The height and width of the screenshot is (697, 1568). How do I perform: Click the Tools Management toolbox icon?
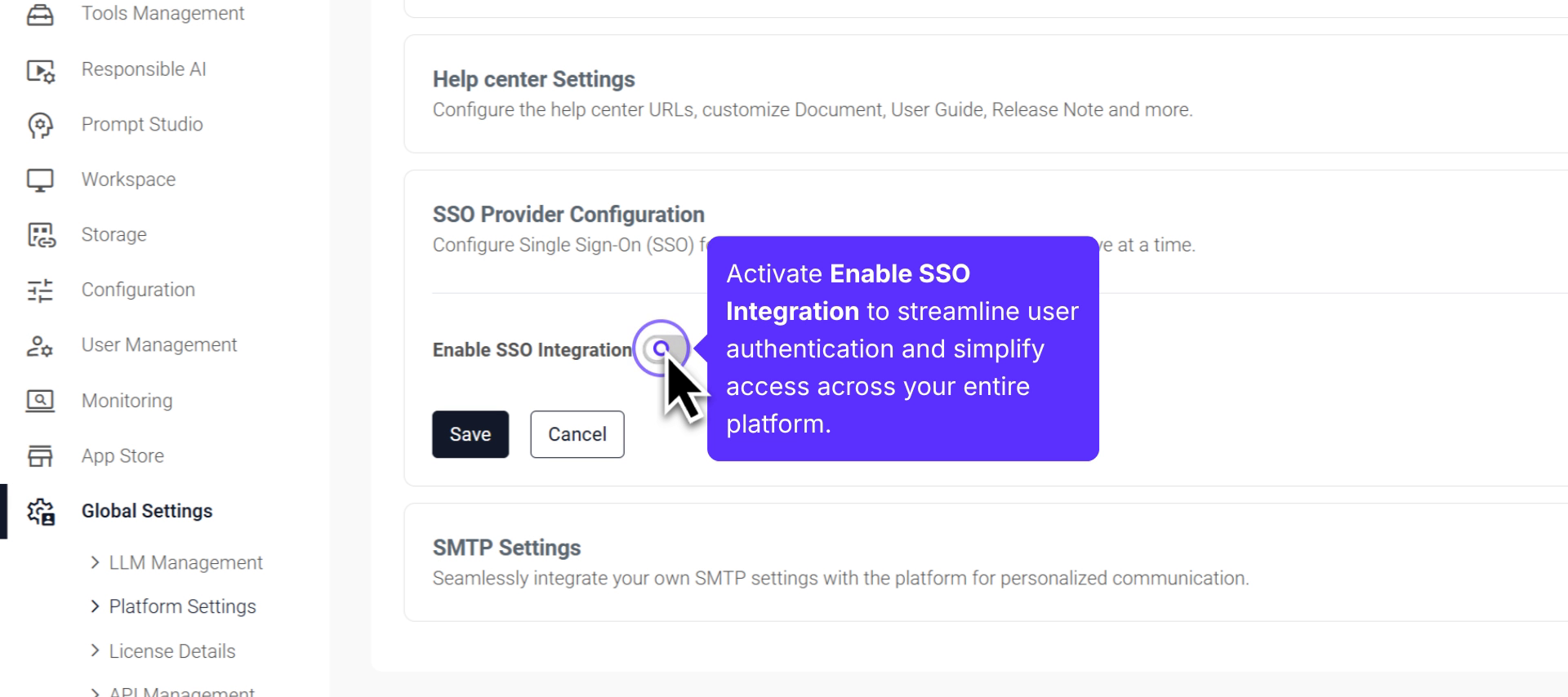click(x=40, y=14)
